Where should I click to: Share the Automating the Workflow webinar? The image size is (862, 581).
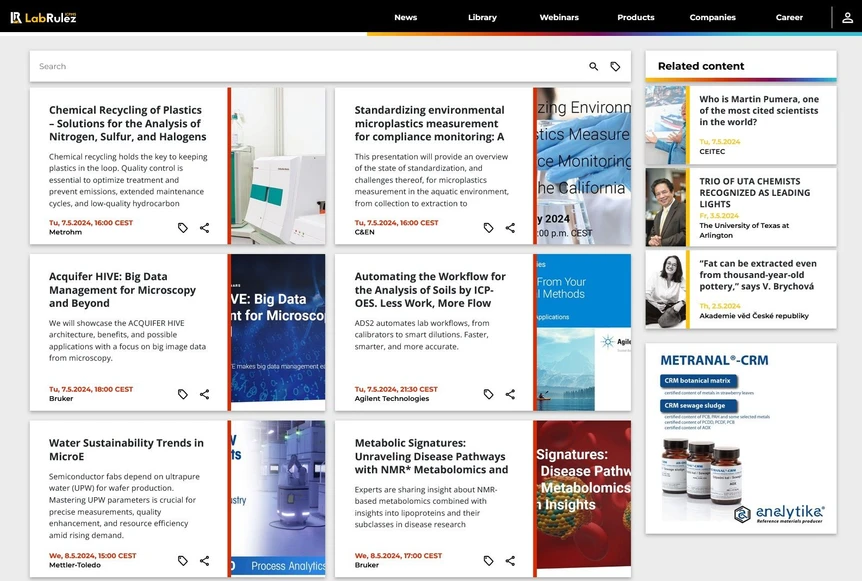click(510, 394)
